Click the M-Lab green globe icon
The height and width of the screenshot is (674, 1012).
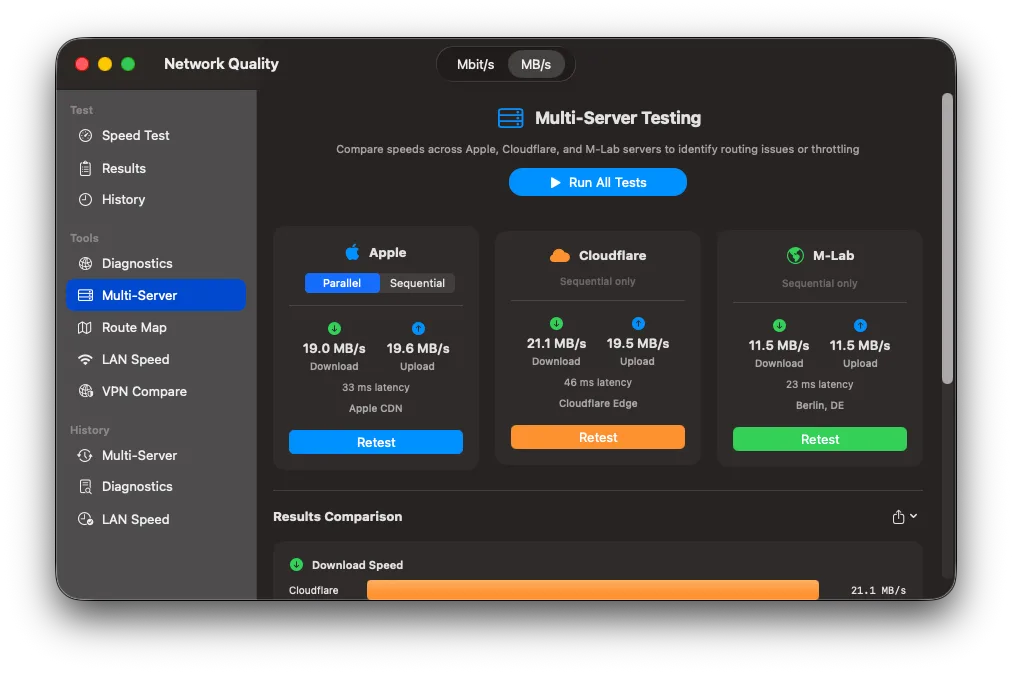(795, 256)
